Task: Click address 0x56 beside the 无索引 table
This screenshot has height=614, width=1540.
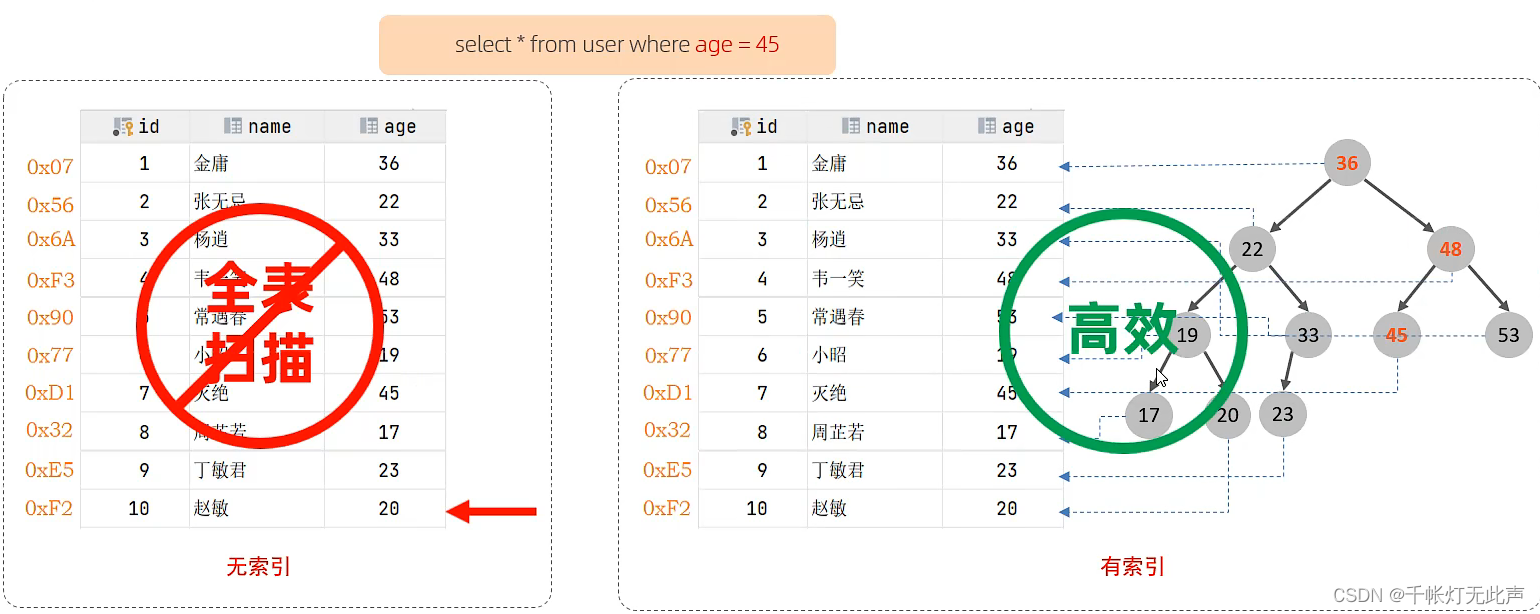Action: click(50, 205)
